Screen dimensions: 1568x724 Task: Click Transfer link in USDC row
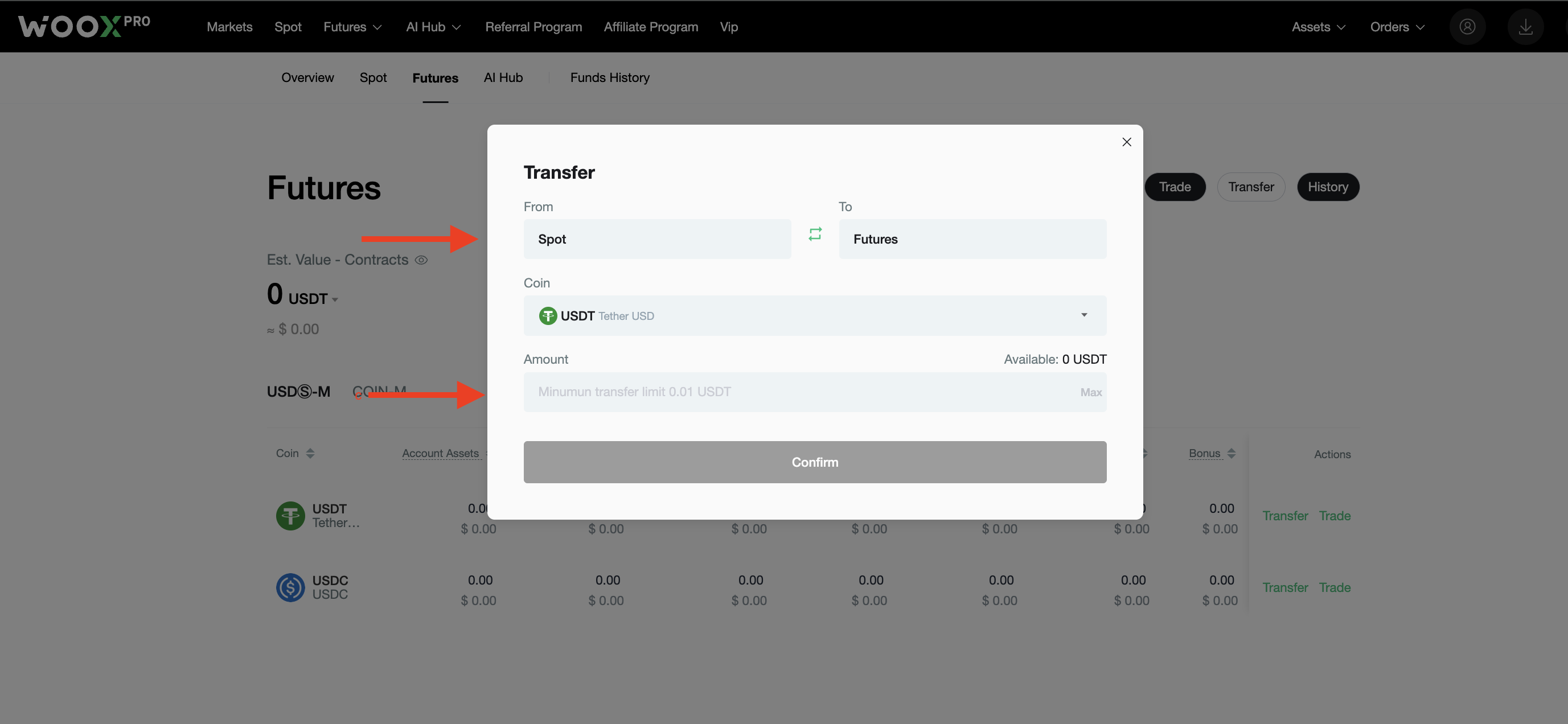click(1285, 588)
